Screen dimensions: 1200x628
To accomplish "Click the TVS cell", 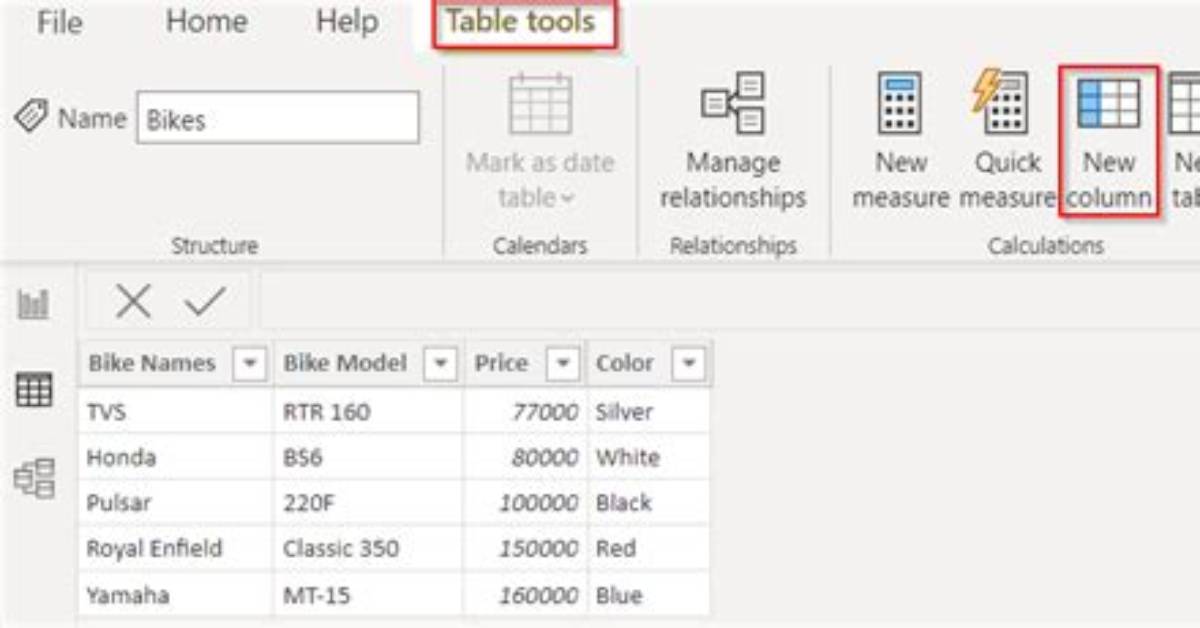I will click(x=175, y=412).
